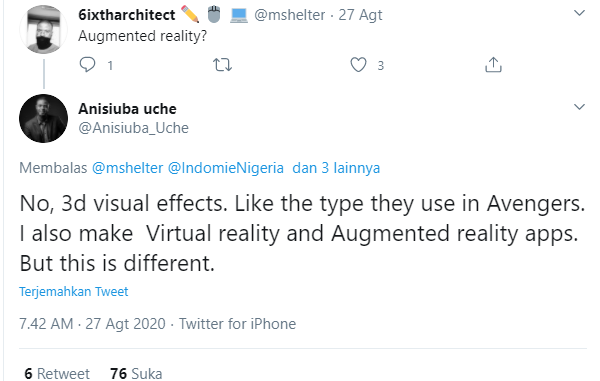Screen dimensions: 600x381
Task: Like the Augmented reality tweet
Action: pos(358,65)
